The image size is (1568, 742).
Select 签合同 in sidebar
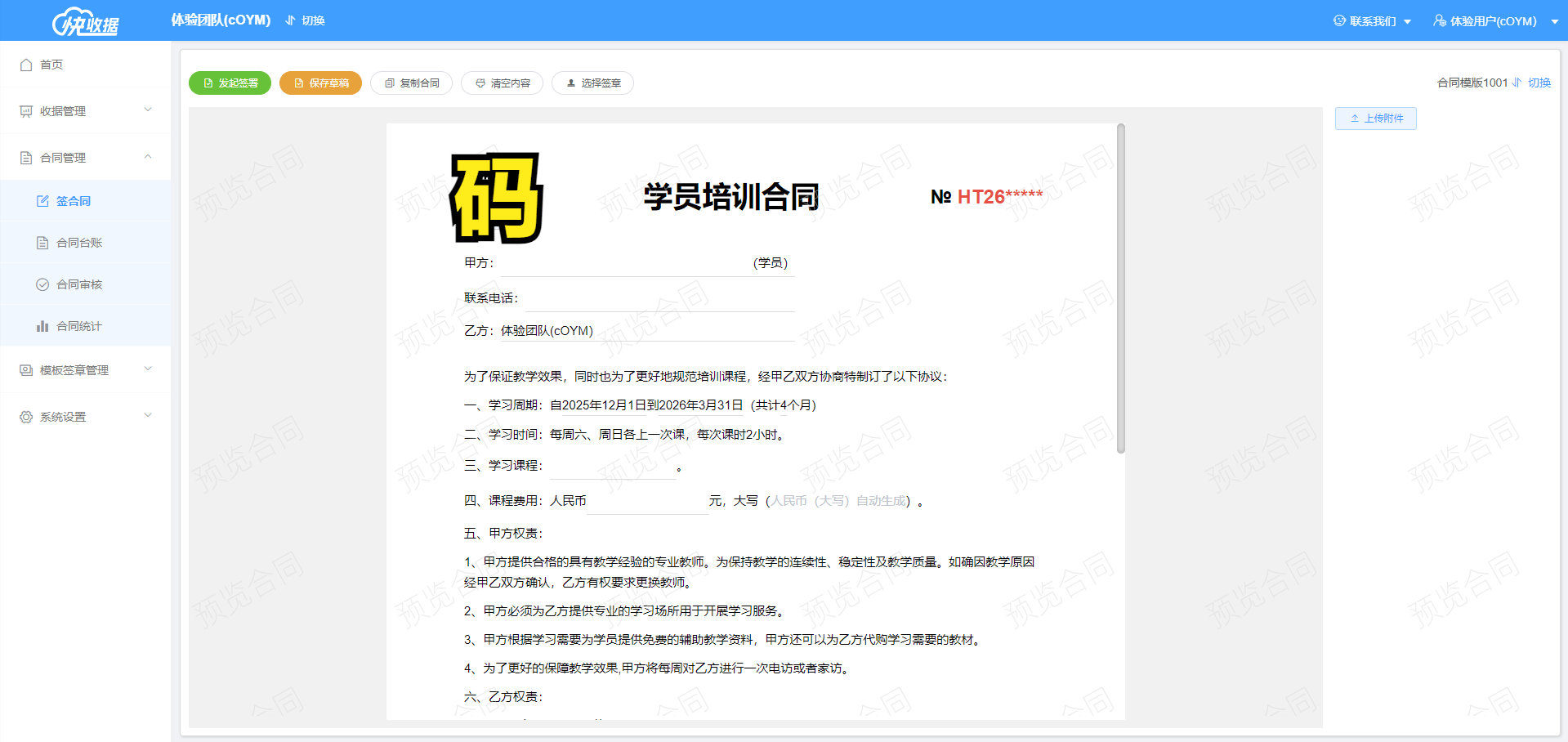click(73, 201)
